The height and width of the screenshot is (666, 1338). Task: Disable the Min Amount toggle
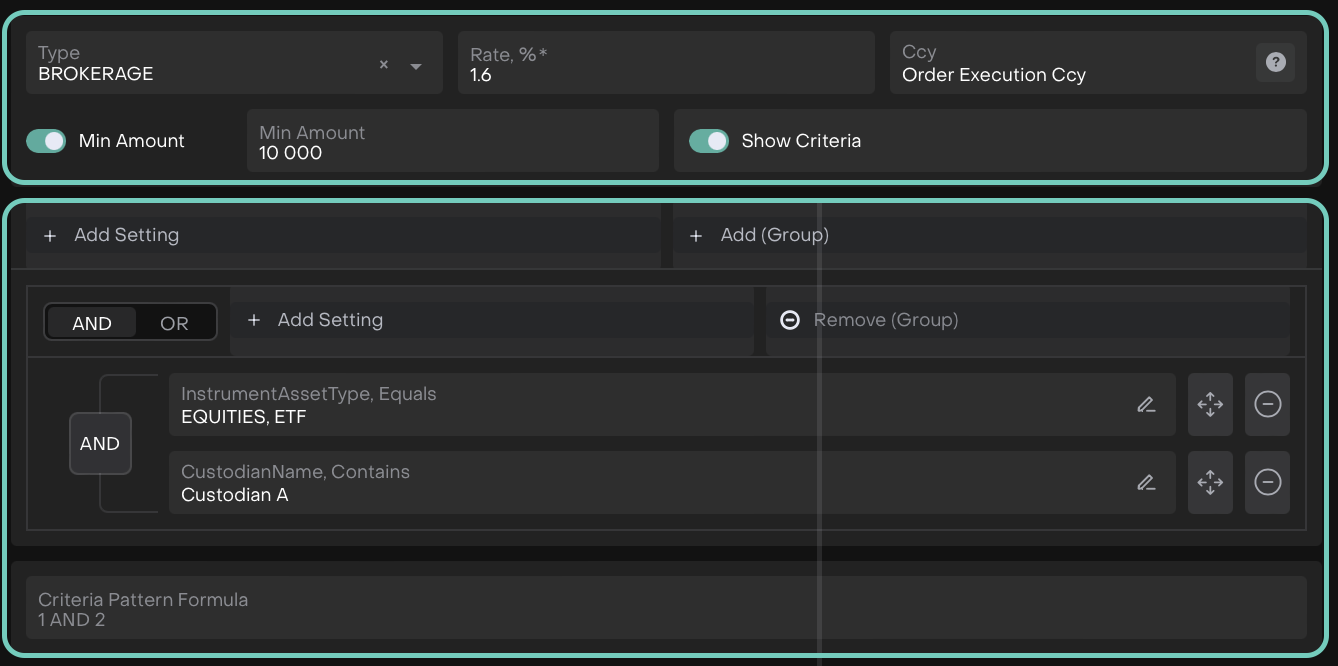click(x=46, y=141)
